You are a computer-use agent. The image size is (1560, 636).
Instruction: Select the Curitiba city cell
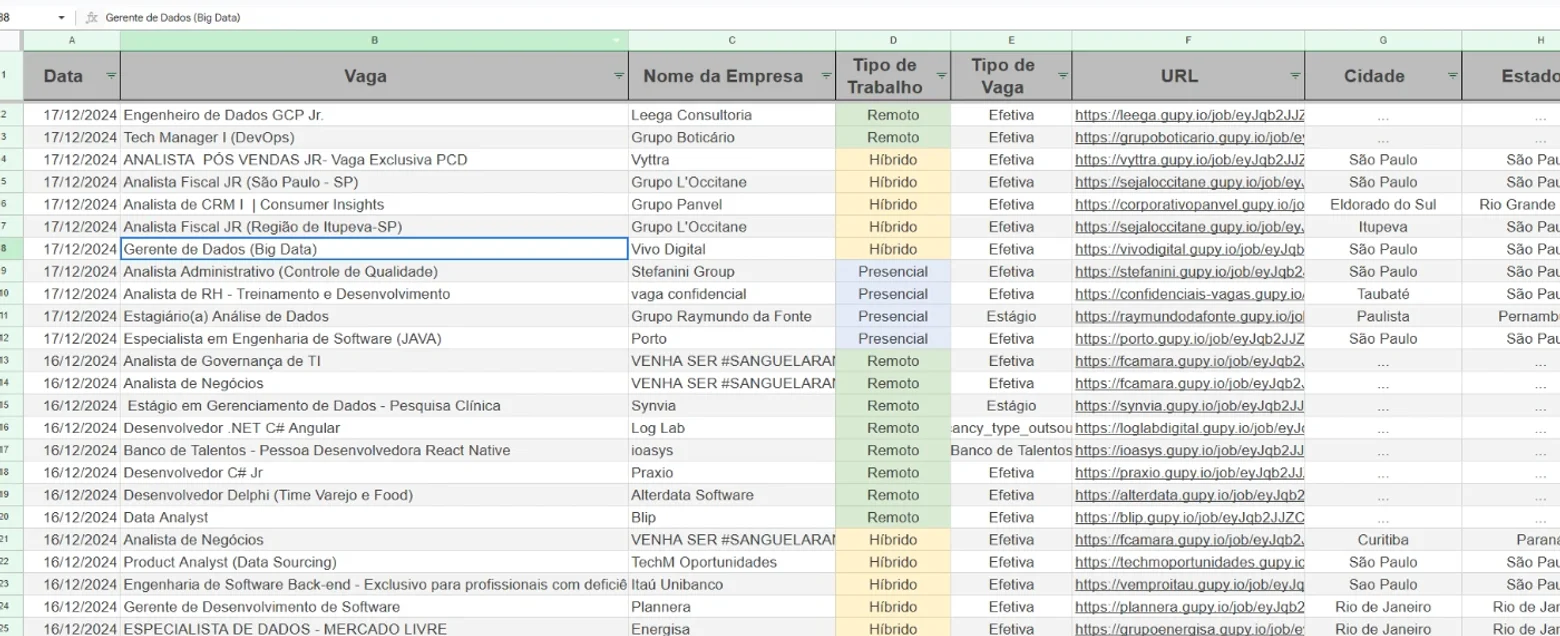[x=1383, y=540]
